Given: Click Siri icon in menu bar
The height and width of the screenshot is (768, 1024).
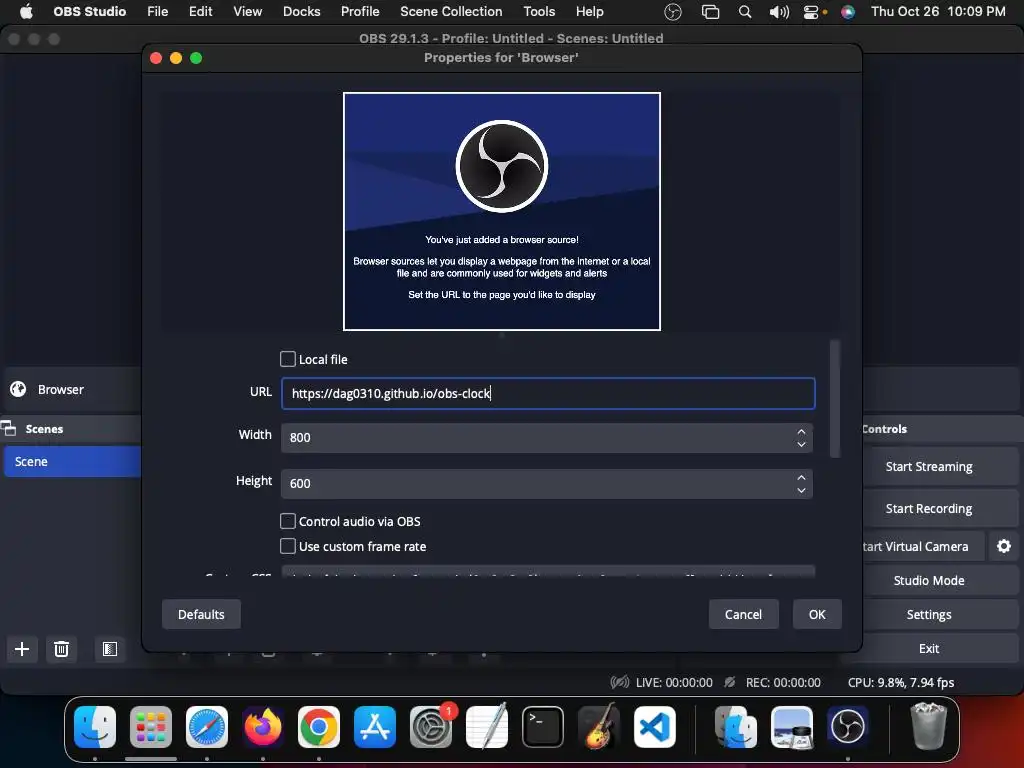Looking at the screenshot, I should click(x=848, y=11).
